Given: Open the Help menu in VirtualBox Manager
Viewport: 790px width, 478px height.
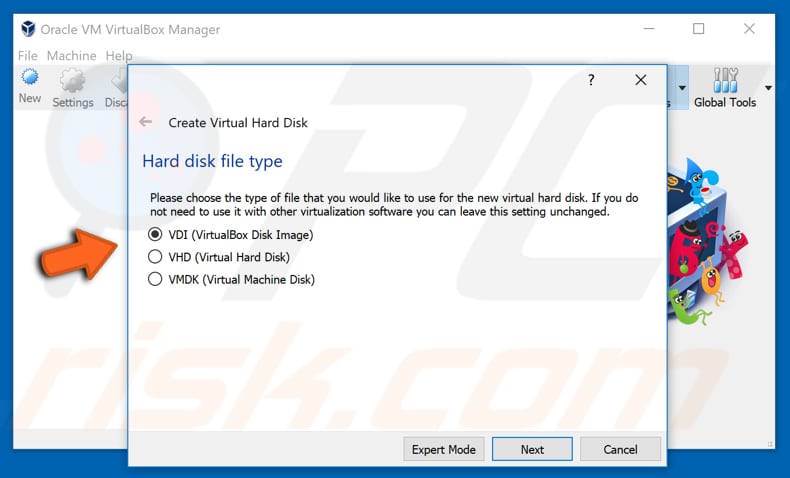Looking at the screenshot, I should (119, 55).
